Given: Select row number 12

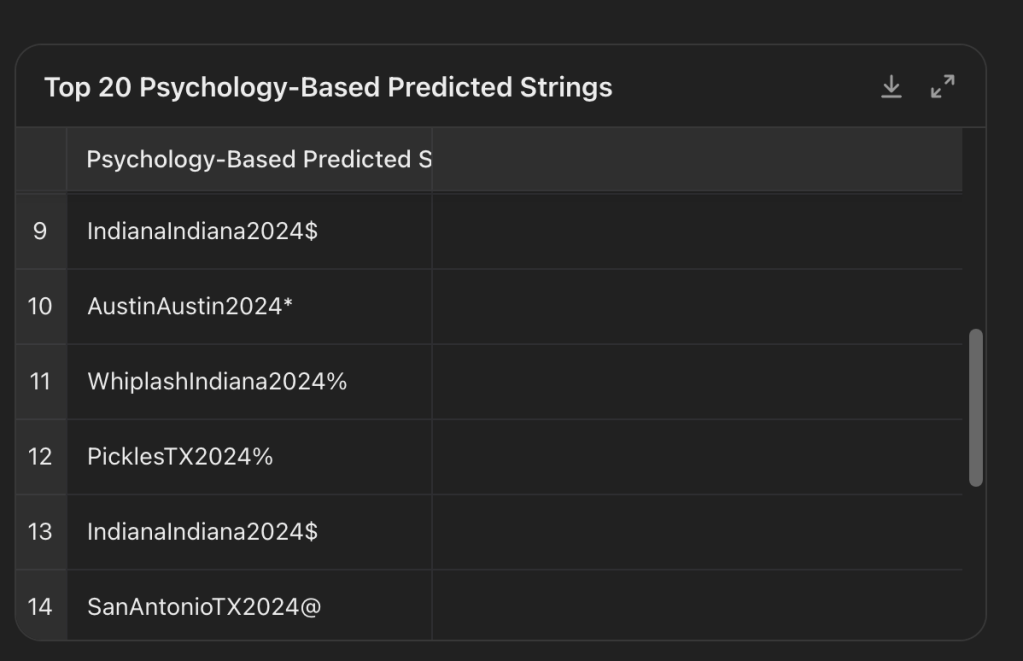Looking at the screenshot, I should [40, 456].
